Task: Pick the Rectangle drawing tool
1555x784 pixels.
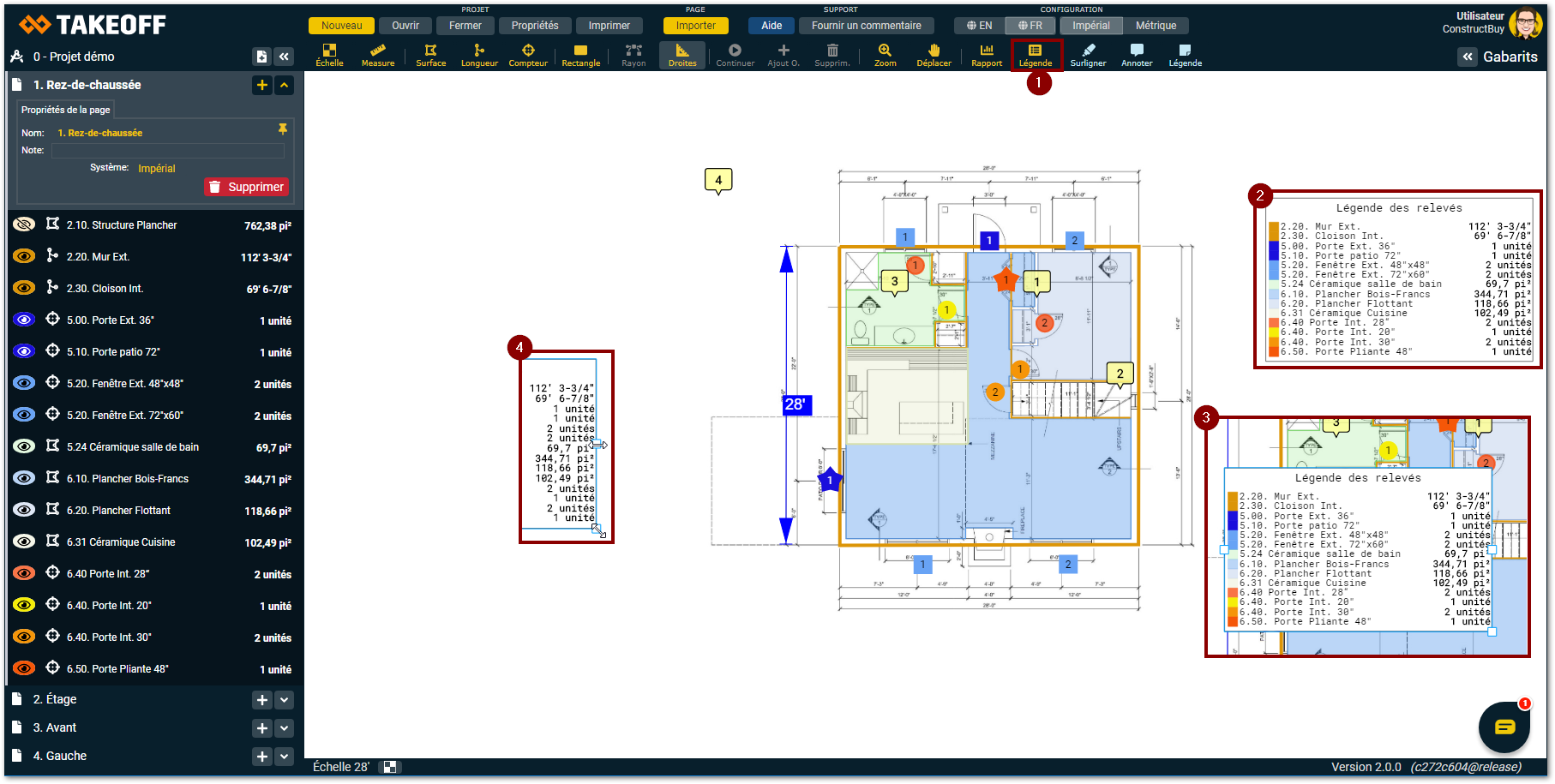Action: coord(580,56)
